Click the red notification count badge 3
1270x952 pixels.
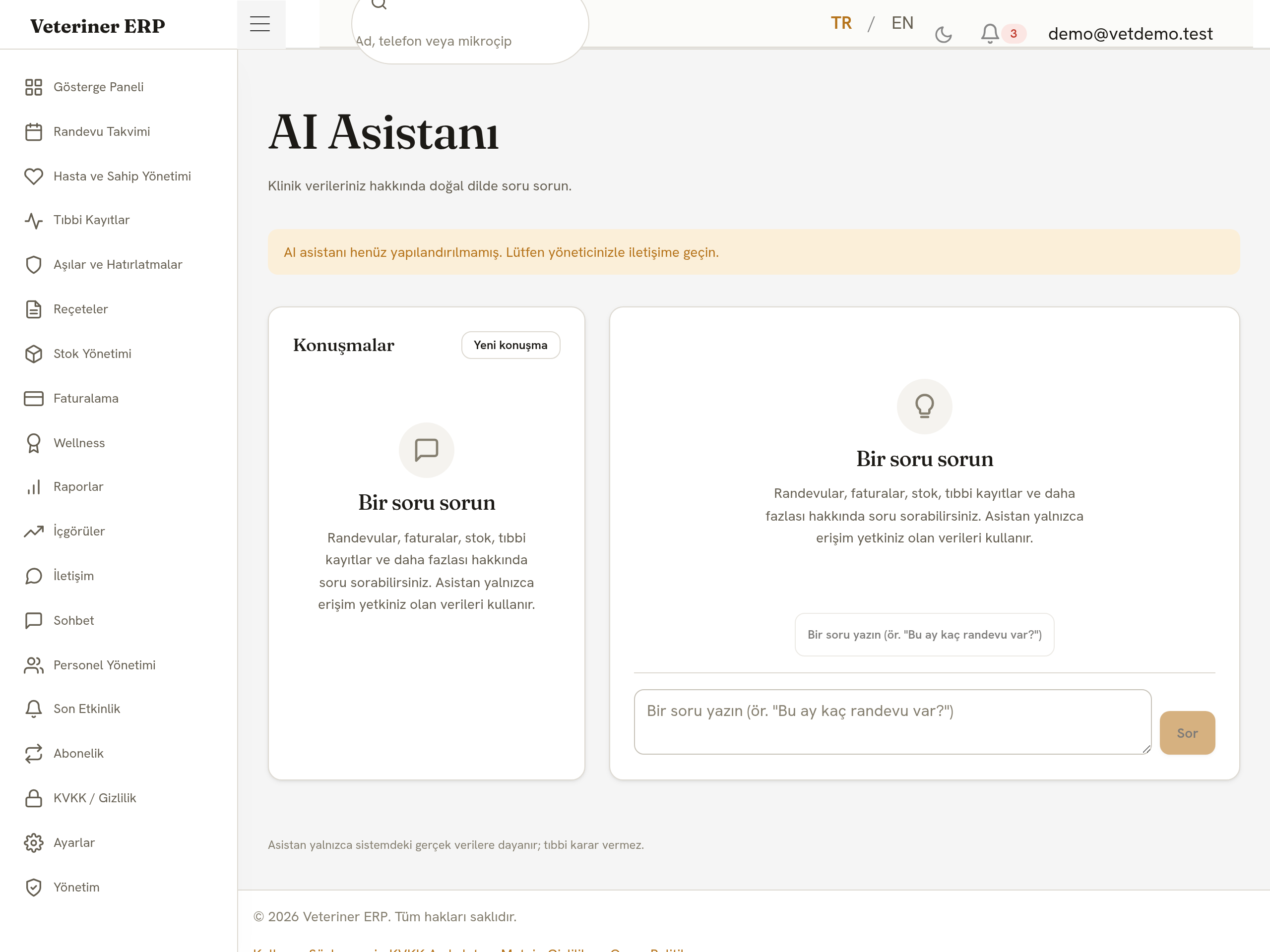1014,33
